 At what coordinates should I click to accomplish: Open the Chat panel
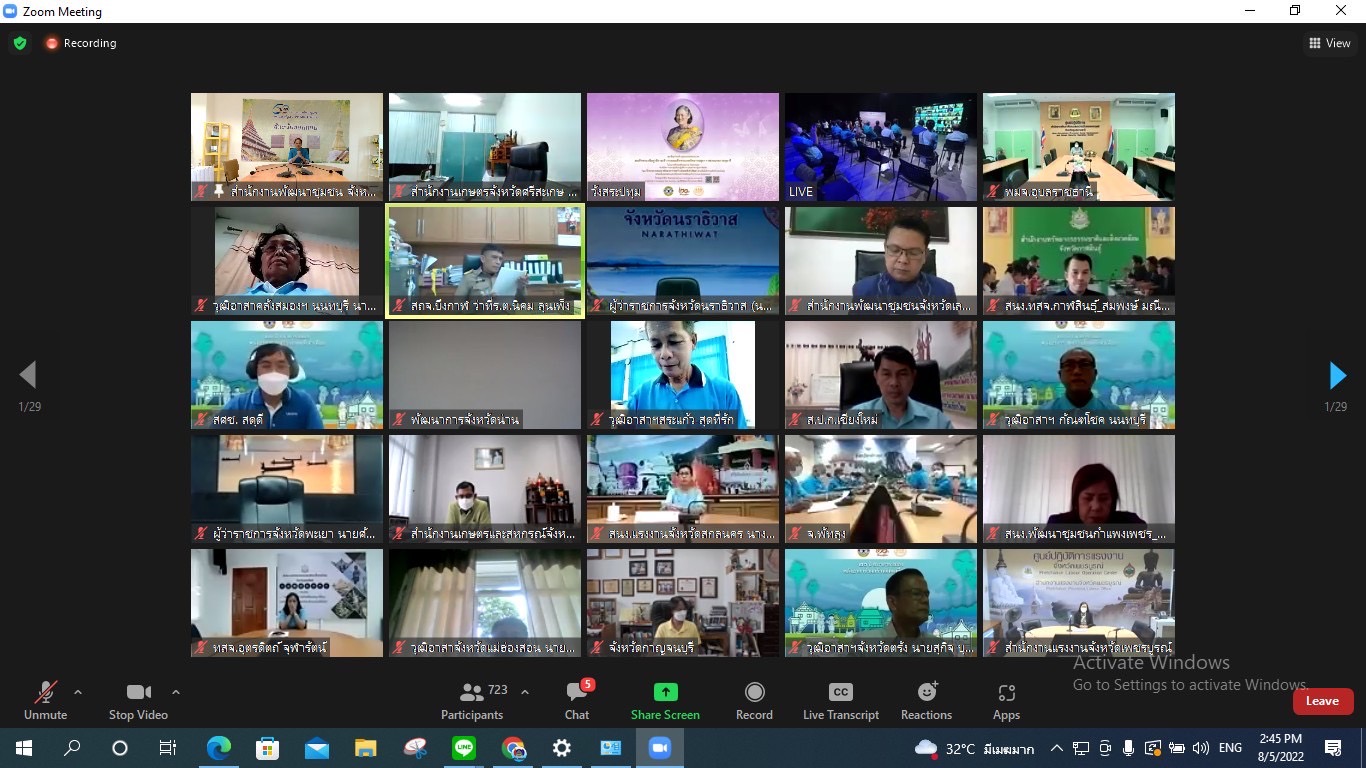click(577, 701)
